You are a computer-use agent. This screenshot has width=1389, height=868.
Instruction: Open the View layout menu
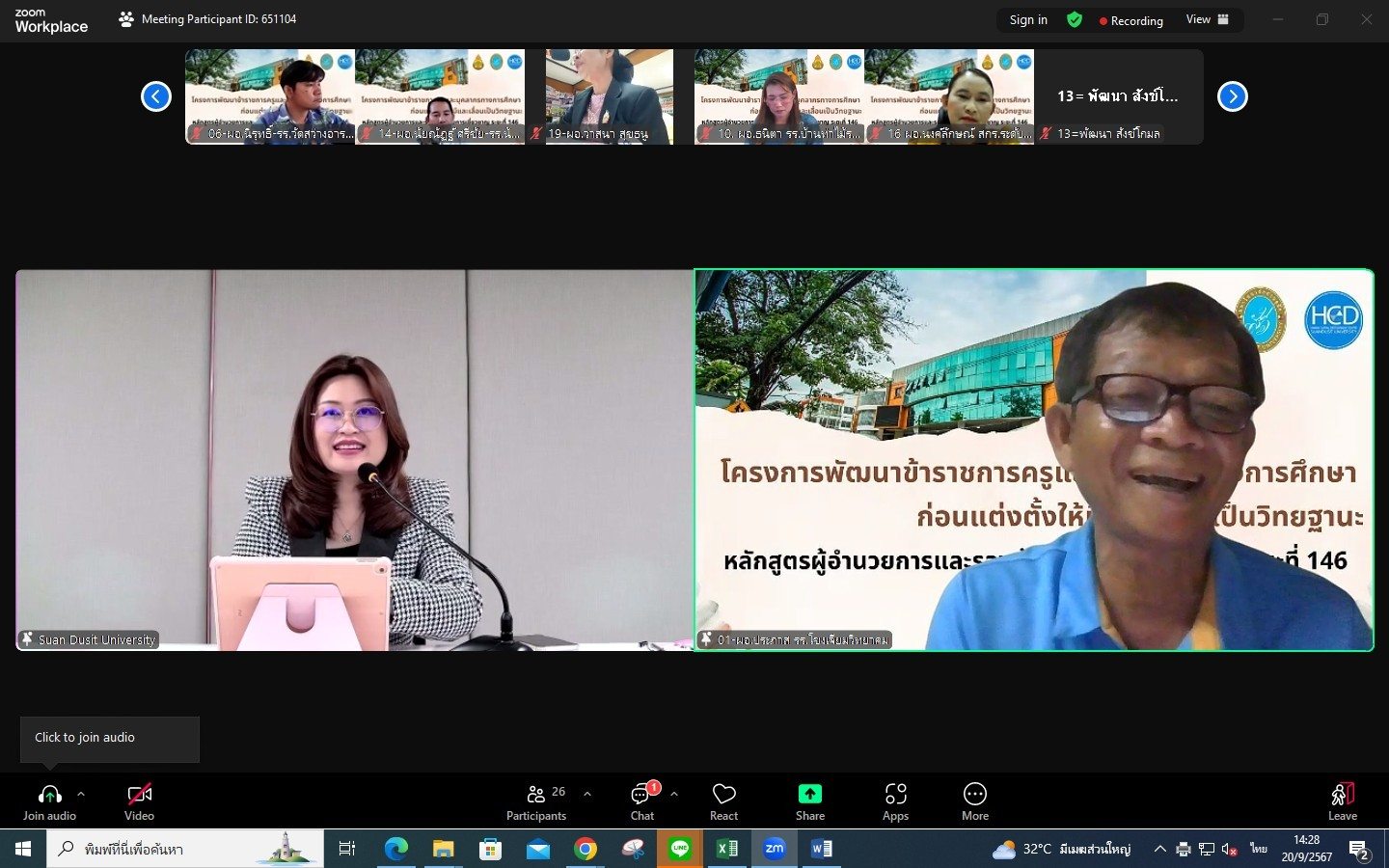point(1208,19)
